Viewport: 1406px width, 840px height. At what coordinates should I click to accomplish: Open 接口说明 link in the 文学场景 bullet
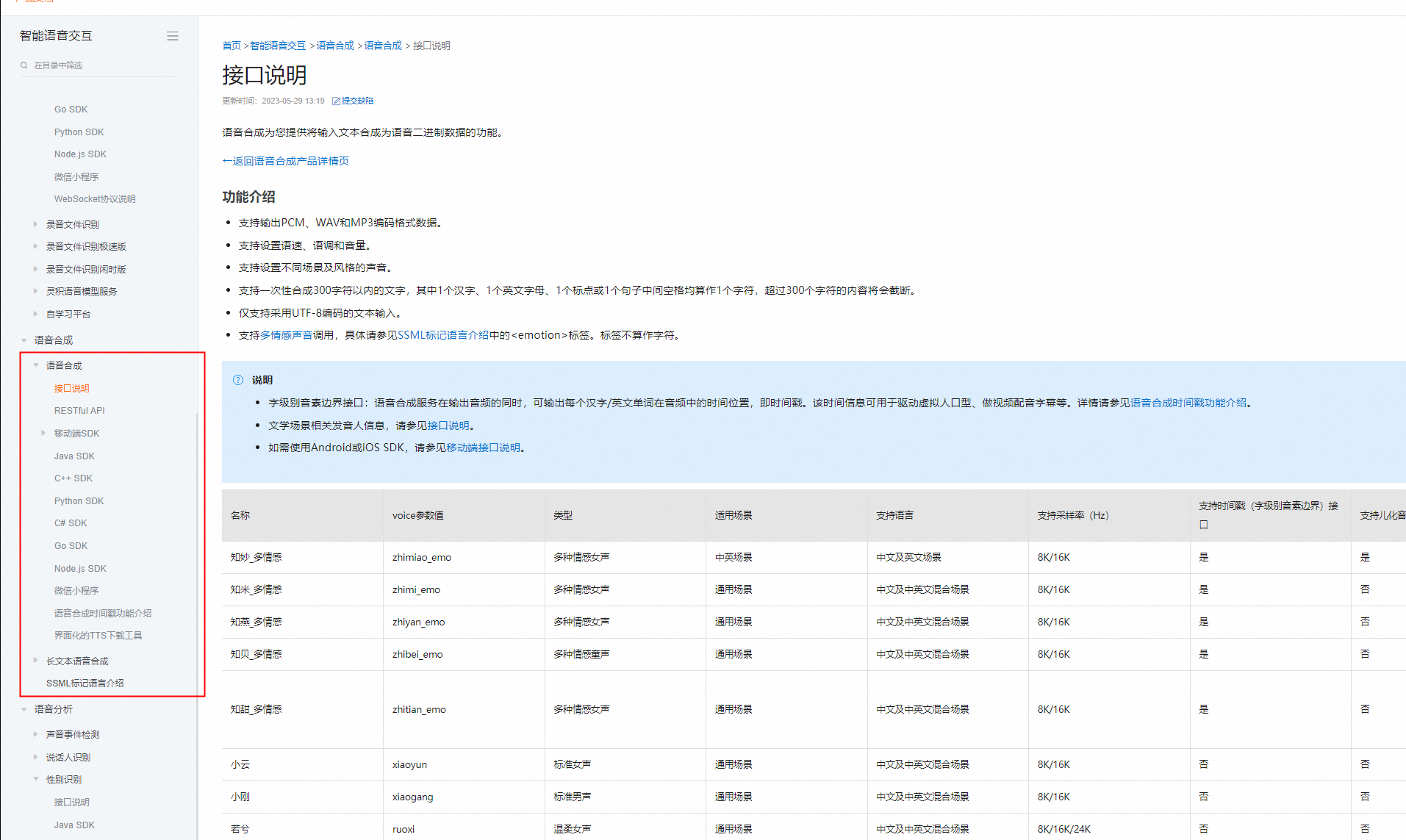tap(448, 426)
